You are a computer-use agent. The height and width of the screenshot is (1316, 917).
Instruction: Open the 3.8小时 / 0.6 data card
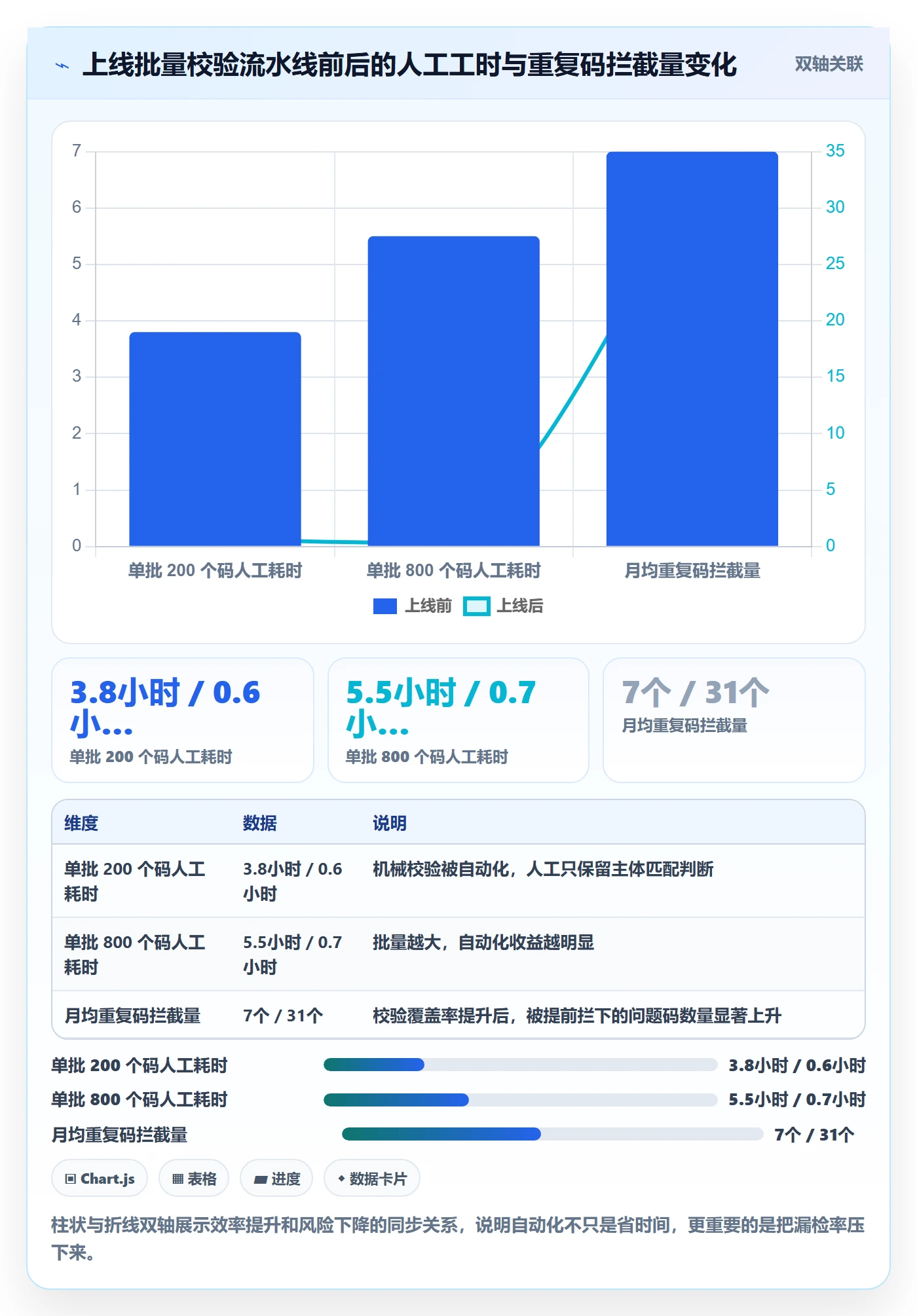click(183, 720)
